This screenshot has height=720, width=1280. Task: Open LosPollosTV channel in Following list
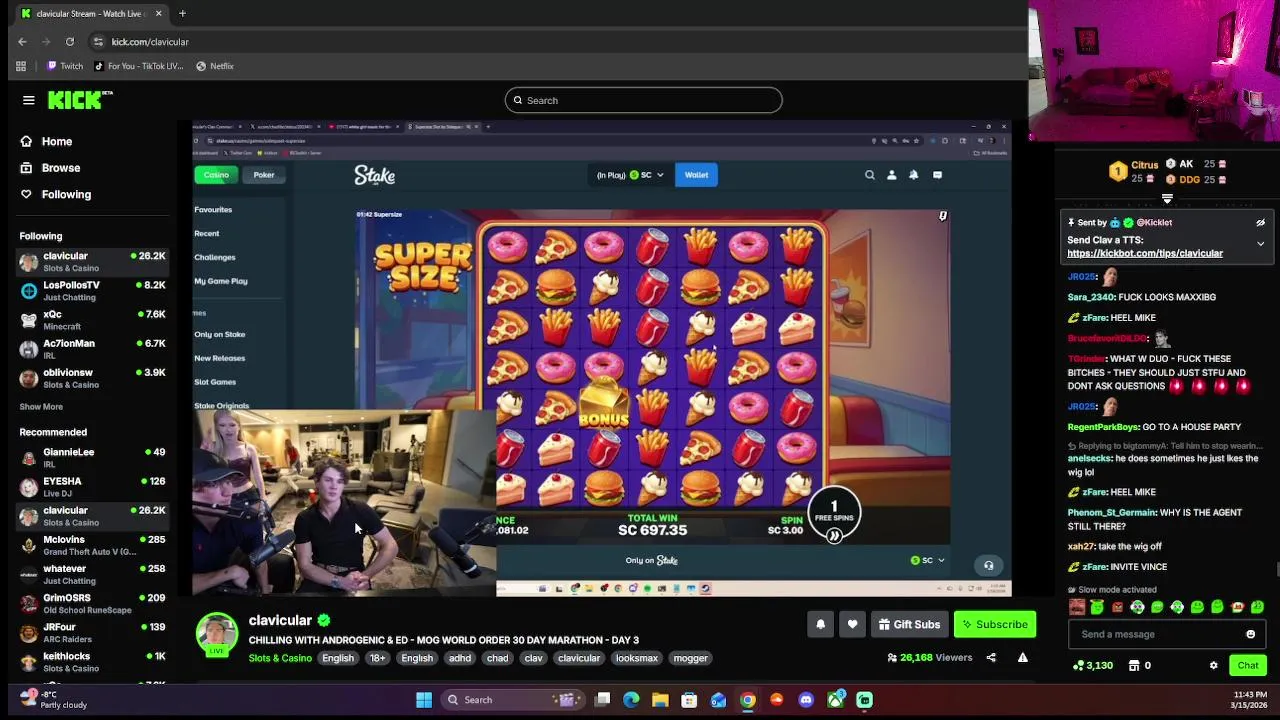[x=92, y=291]
